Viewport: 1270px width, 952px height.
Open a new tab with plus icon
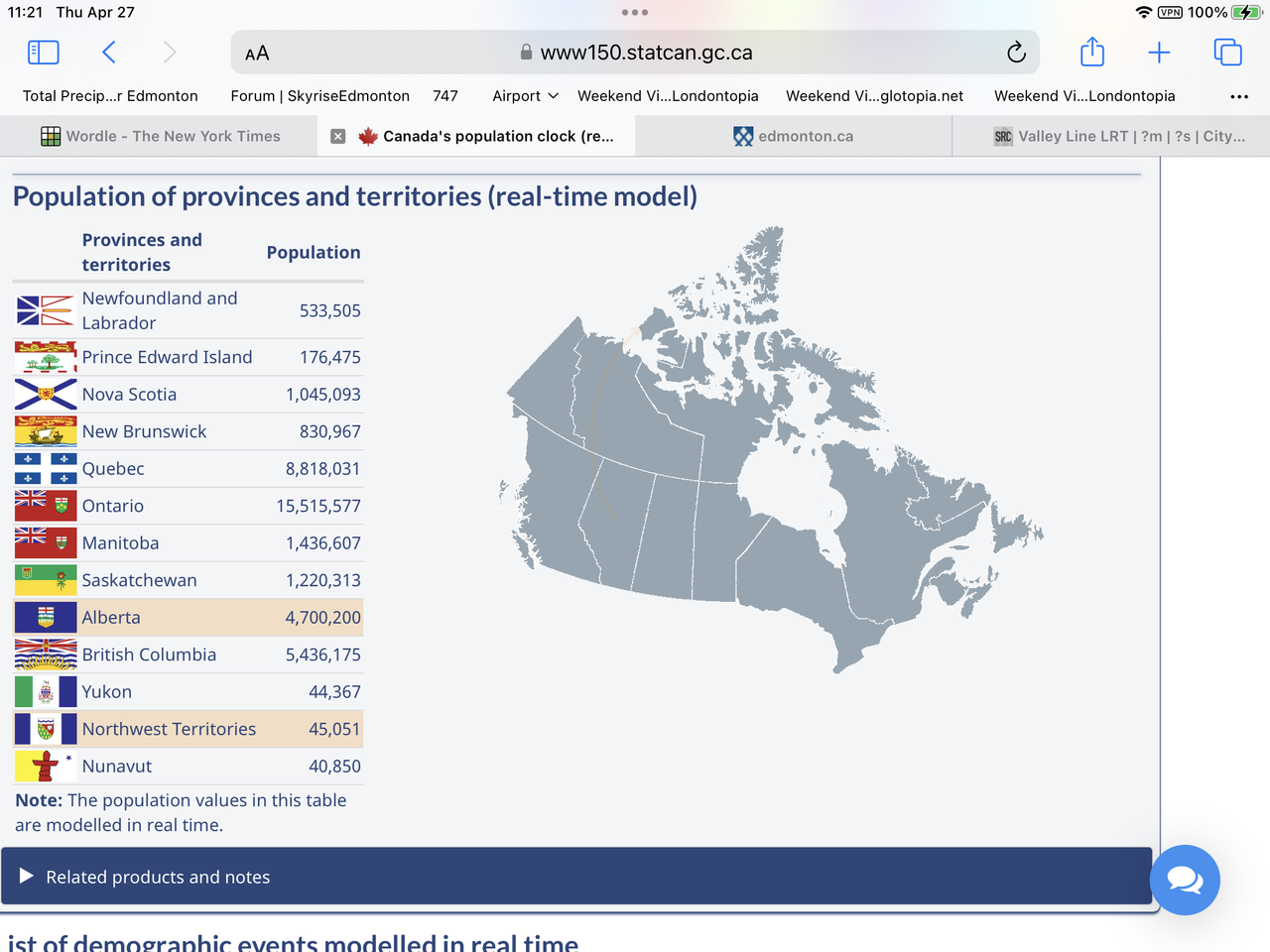[x=1159, y=53]
